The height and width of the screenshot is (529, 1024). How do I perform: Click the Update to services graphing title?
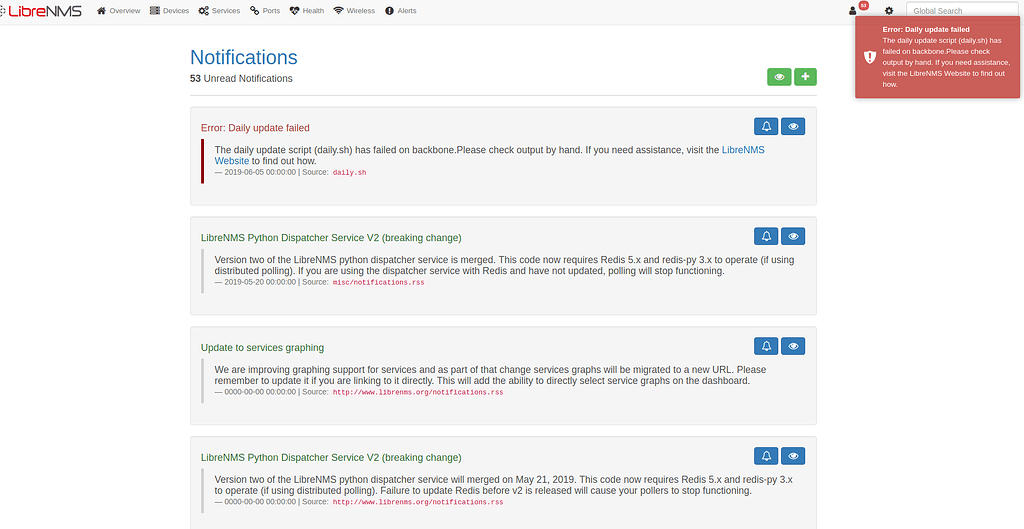point(263,347)
